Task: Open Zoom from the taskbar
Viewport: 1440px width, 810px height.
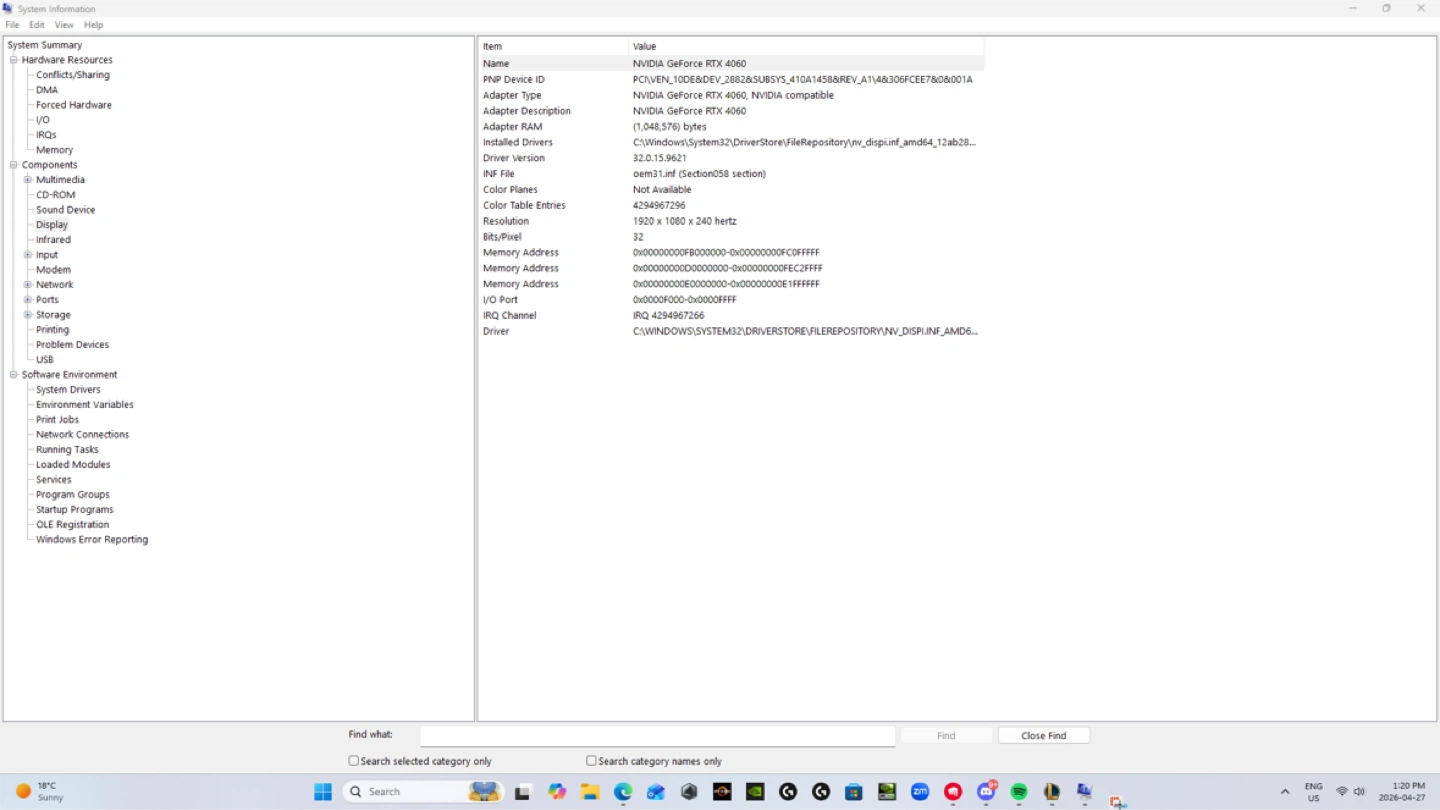Action: pos(920,792)
